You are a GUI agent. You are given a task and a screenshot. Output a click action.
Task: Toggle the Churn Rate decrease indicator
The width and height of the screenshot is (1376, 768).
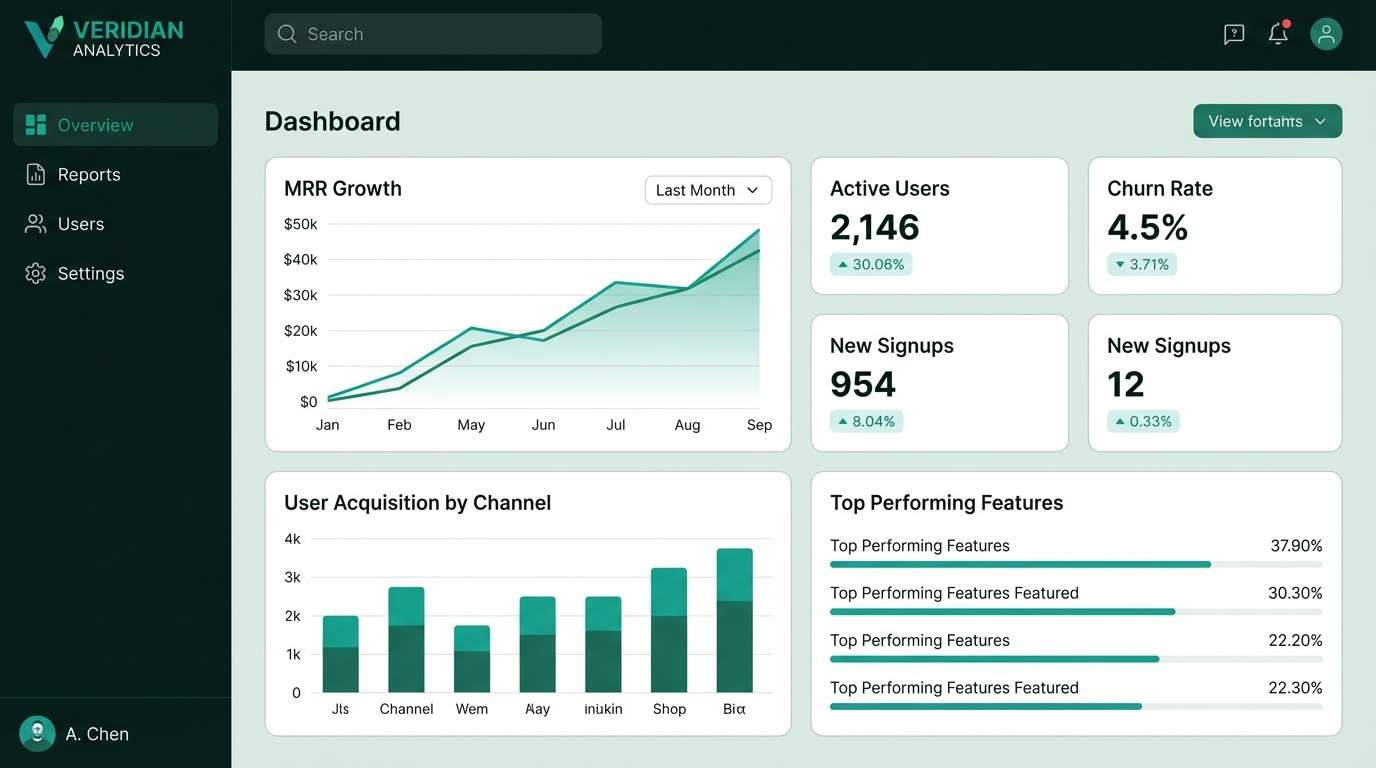1142,264
